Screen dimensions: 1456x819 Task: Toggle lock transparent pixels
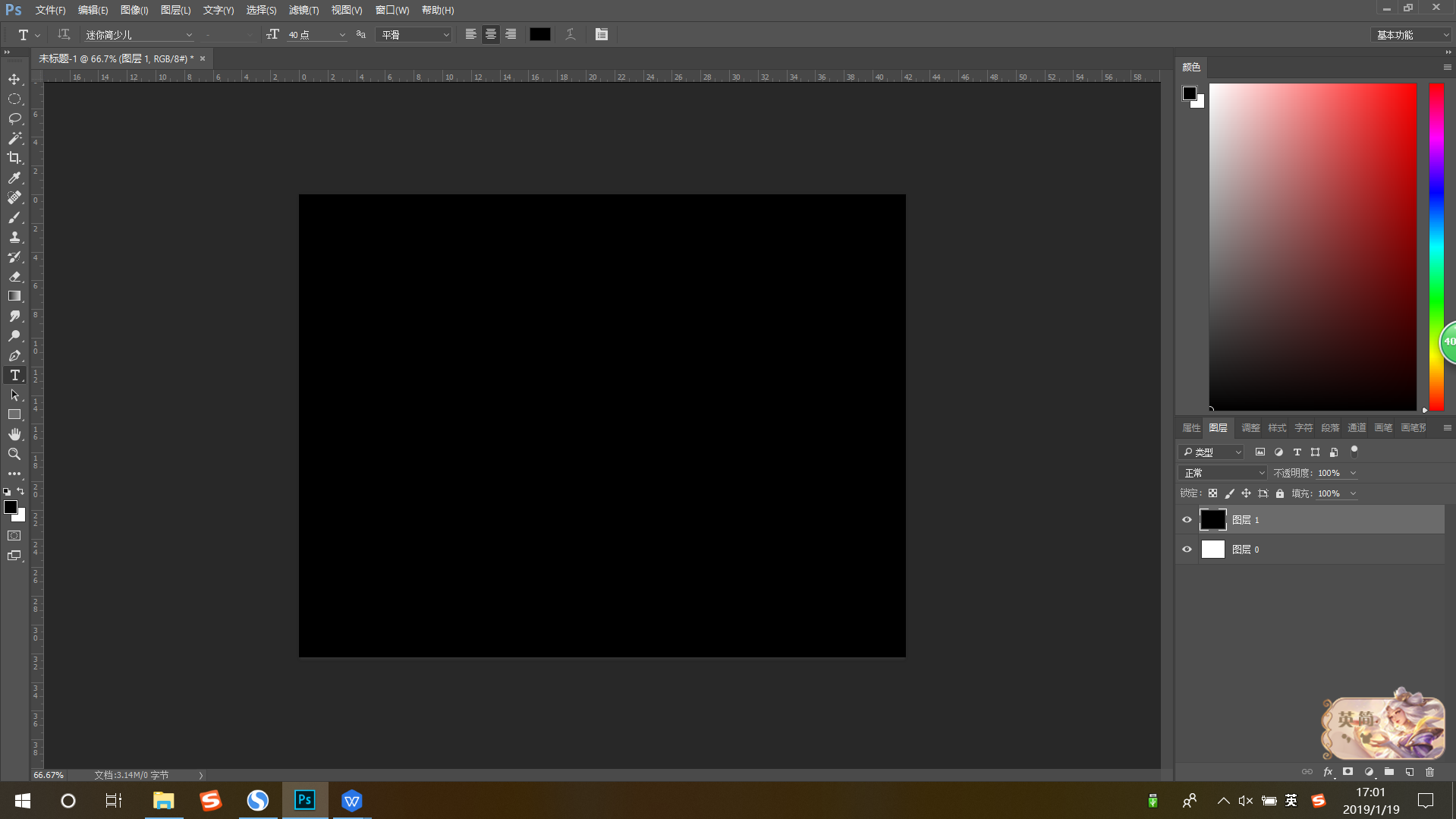click(x=1212, y=493)
